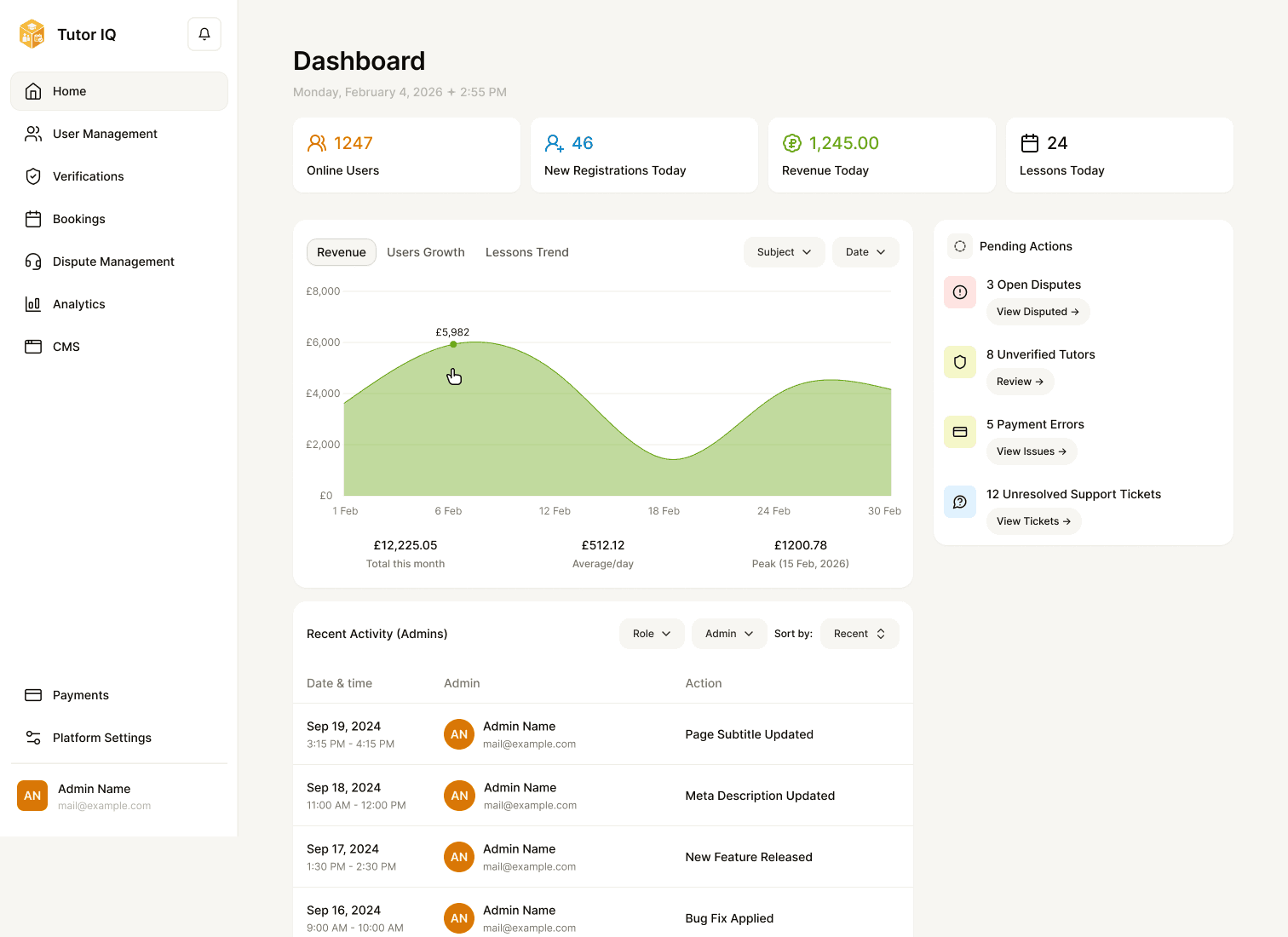Screen dimensions: 1288x937
Task: Click the Home house icon
Action: tap(33, 91)
